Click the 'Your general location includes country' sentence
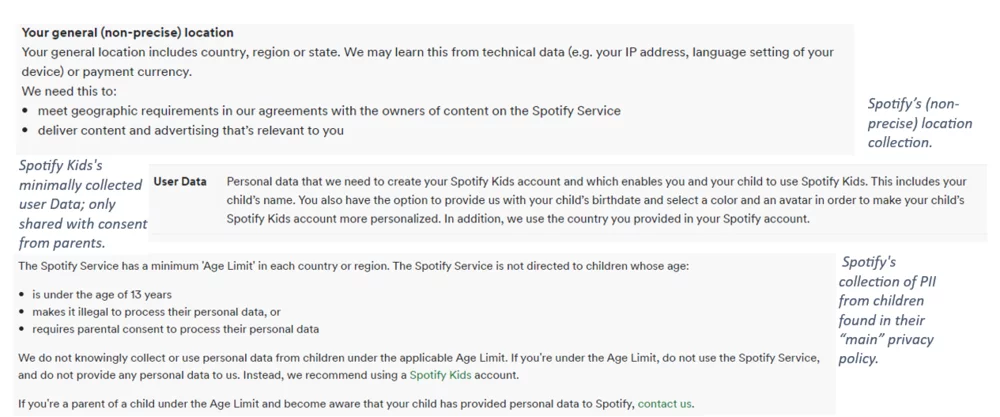The width and height of the screenshot is (1000, 417). [x=427, y=52]
